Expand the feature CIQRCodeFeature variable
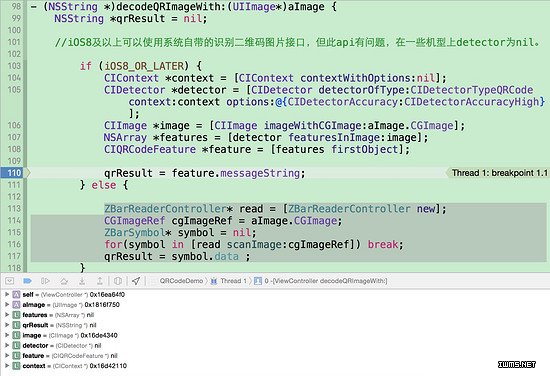The height and width of the screenshot is (376, 550). point(7,355)
